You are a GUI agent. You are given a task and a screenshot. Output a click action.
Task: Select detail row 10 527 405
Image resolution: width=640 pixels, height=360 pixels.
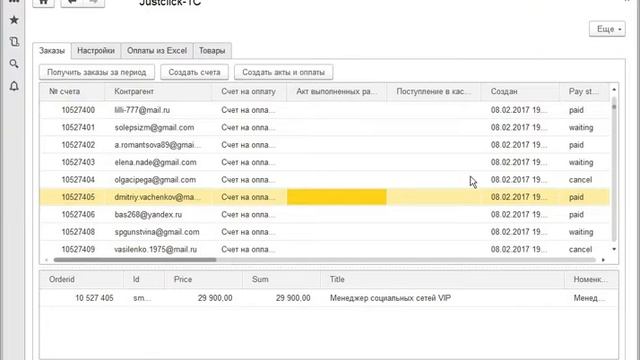point(329,298)
